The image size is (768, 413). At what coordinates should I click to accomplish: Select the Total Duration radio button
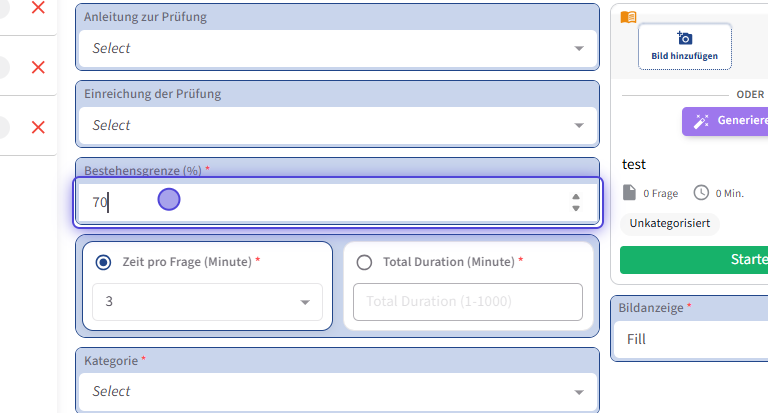pyautogui.click(x=364, y=262)
